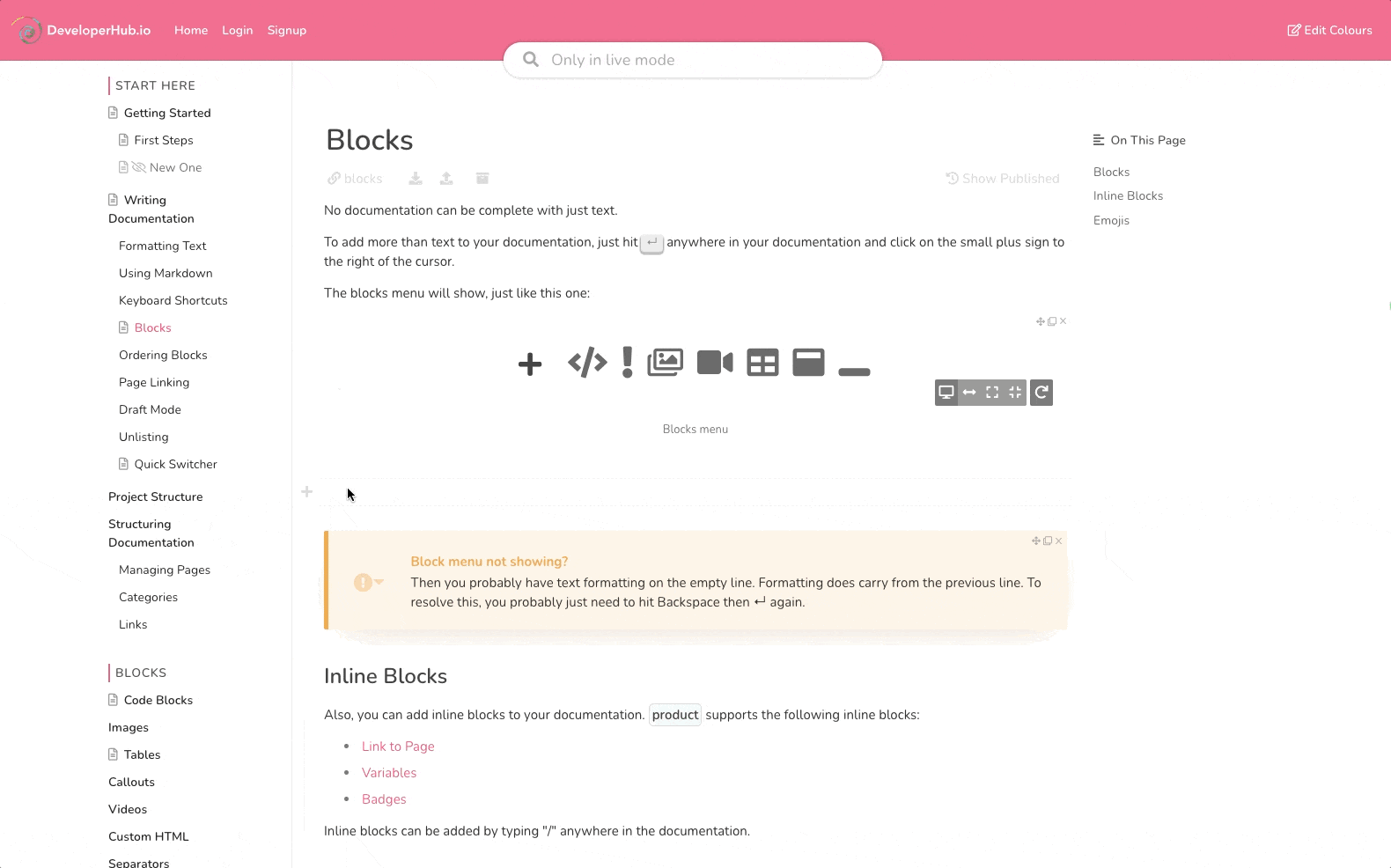Open the Variables inline block link
The width and height of the screenshot is (1391, 868).
click(389, 773)
